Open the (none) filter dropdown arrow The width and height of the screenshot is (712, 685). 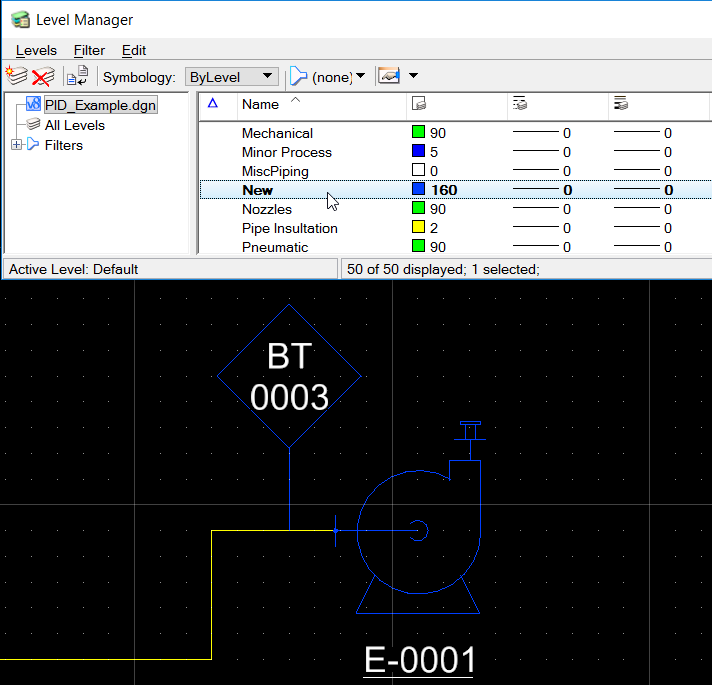coord(360,77)
